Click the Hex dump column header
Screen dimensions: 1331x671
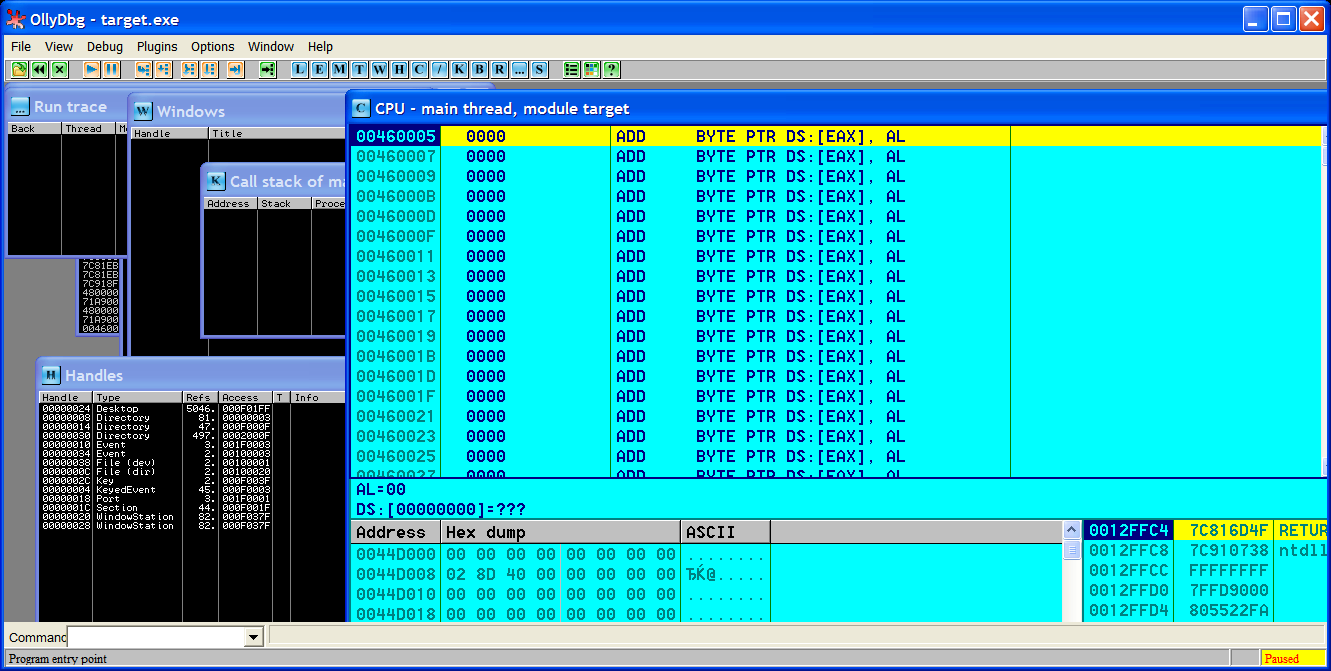560,532
